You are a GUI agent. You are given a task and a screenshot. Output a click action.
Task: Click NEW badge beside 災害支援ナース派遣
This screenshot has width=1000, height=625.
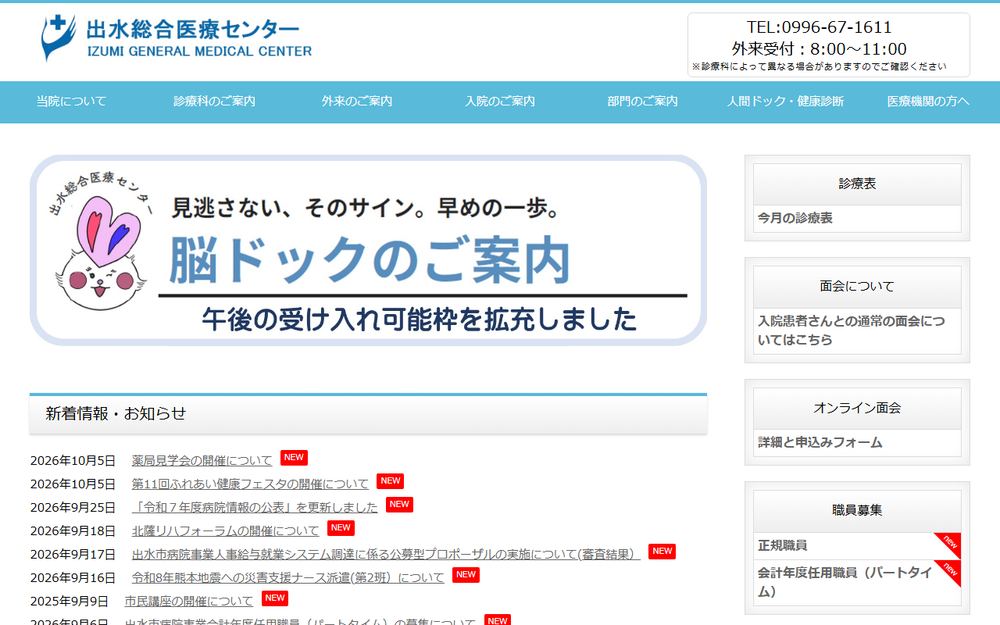466,575
